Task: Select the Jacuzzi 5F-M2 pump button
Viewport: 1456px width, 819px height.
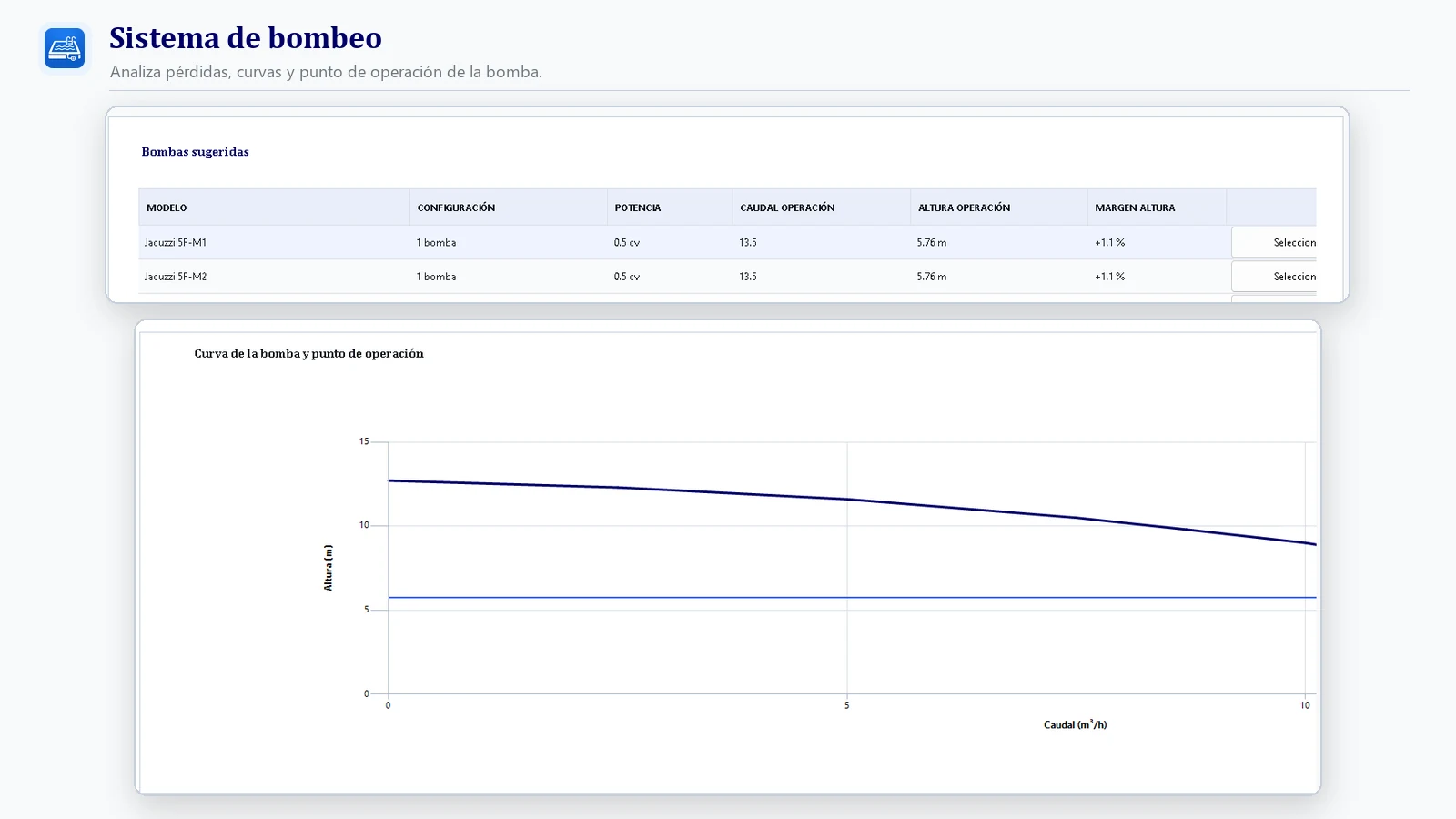Action: [1274, 277]
